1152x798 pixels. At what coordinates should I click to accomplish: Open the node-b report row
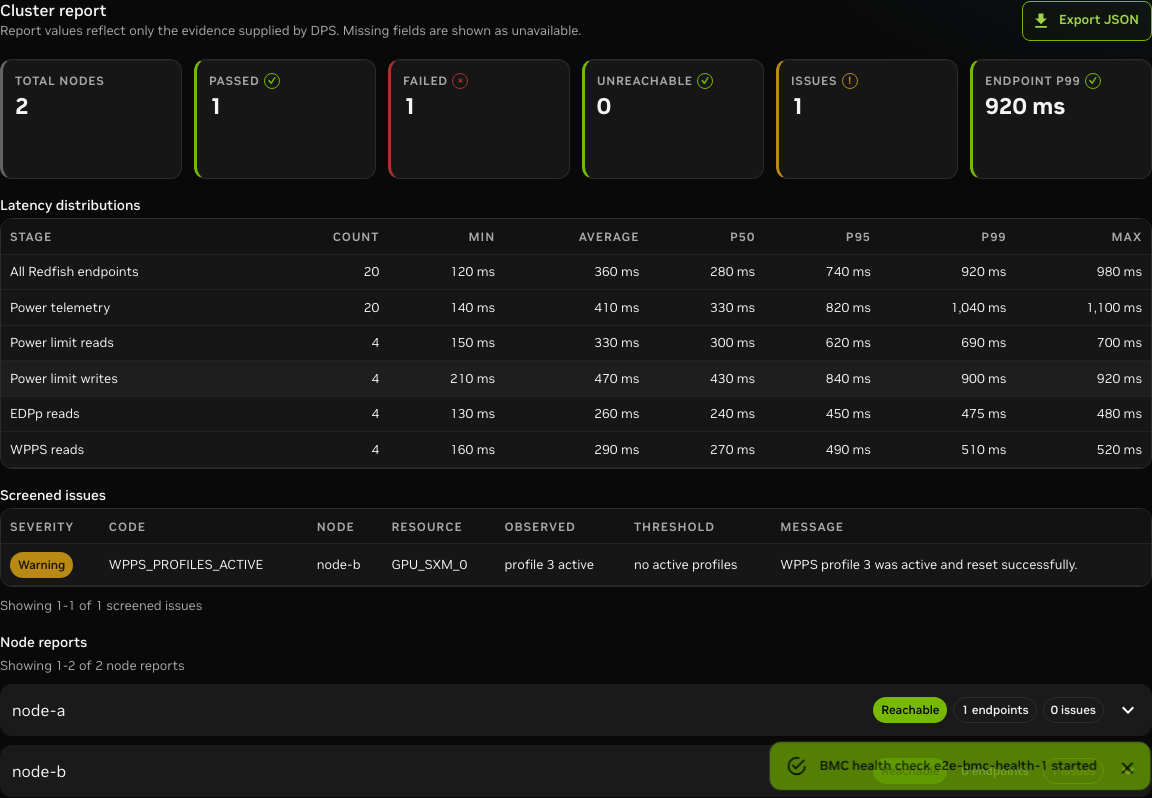click(576, 772)
